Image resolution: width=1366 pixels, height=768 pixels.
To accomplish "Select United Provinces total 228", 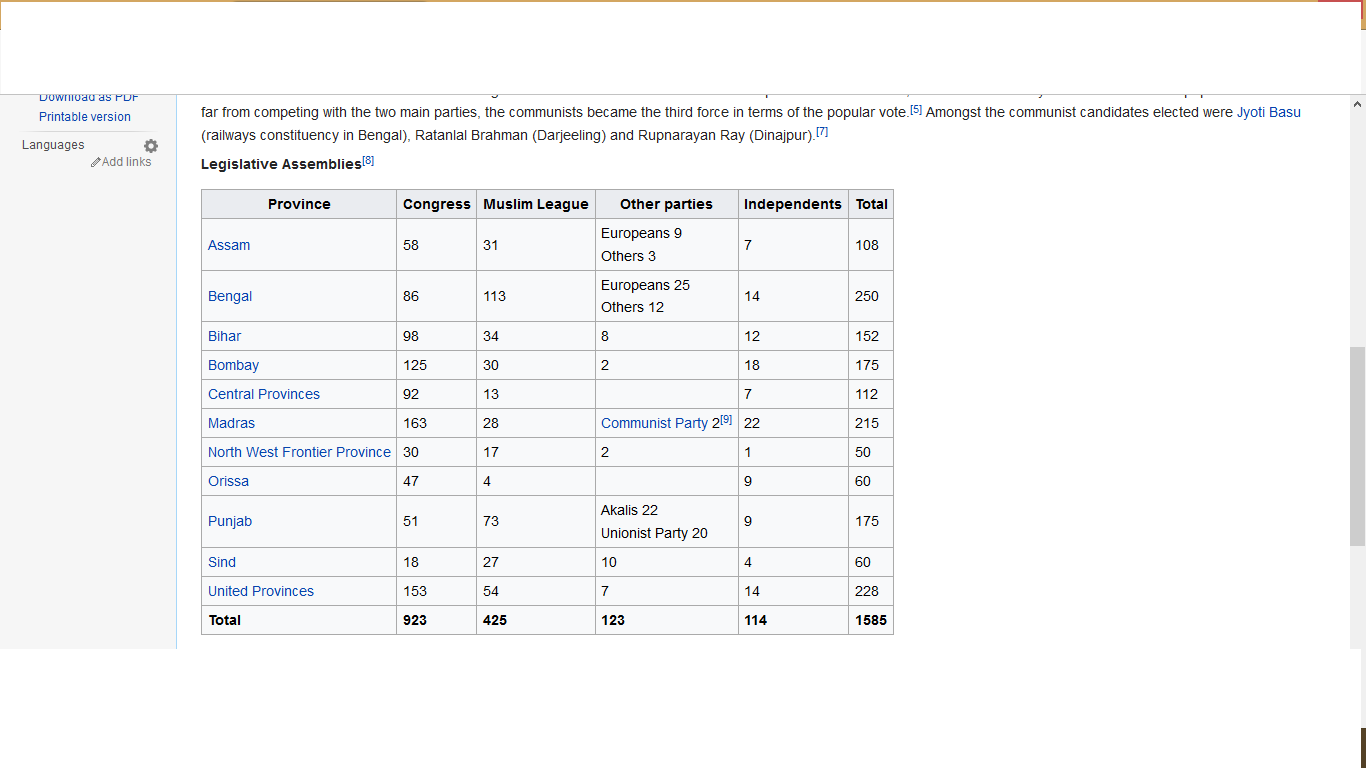I will coord(871,591).
